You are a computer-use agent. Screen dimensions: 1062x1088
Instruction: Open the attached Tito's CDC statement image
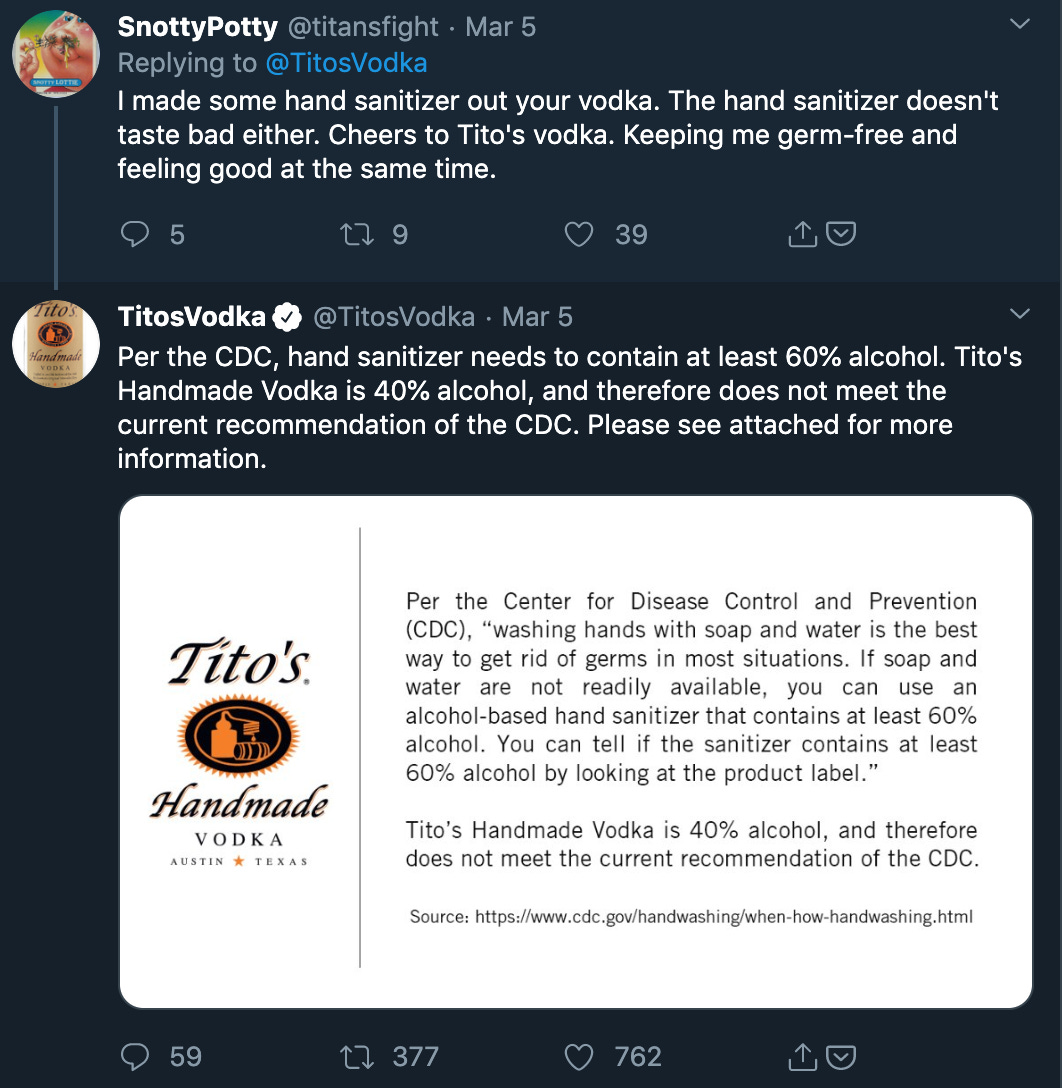coord(576,751)
